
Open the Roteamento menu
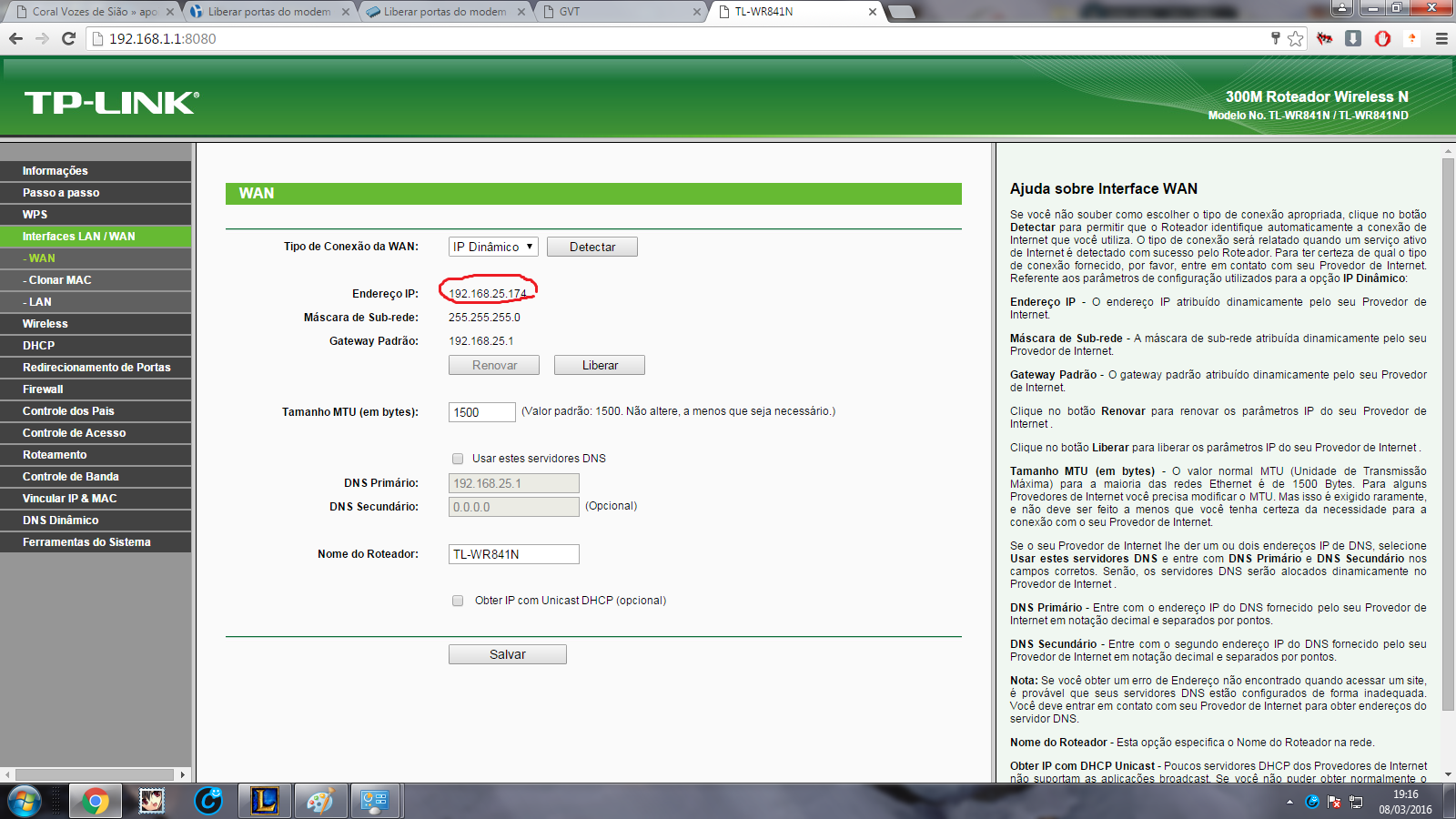tap(96, 455)
